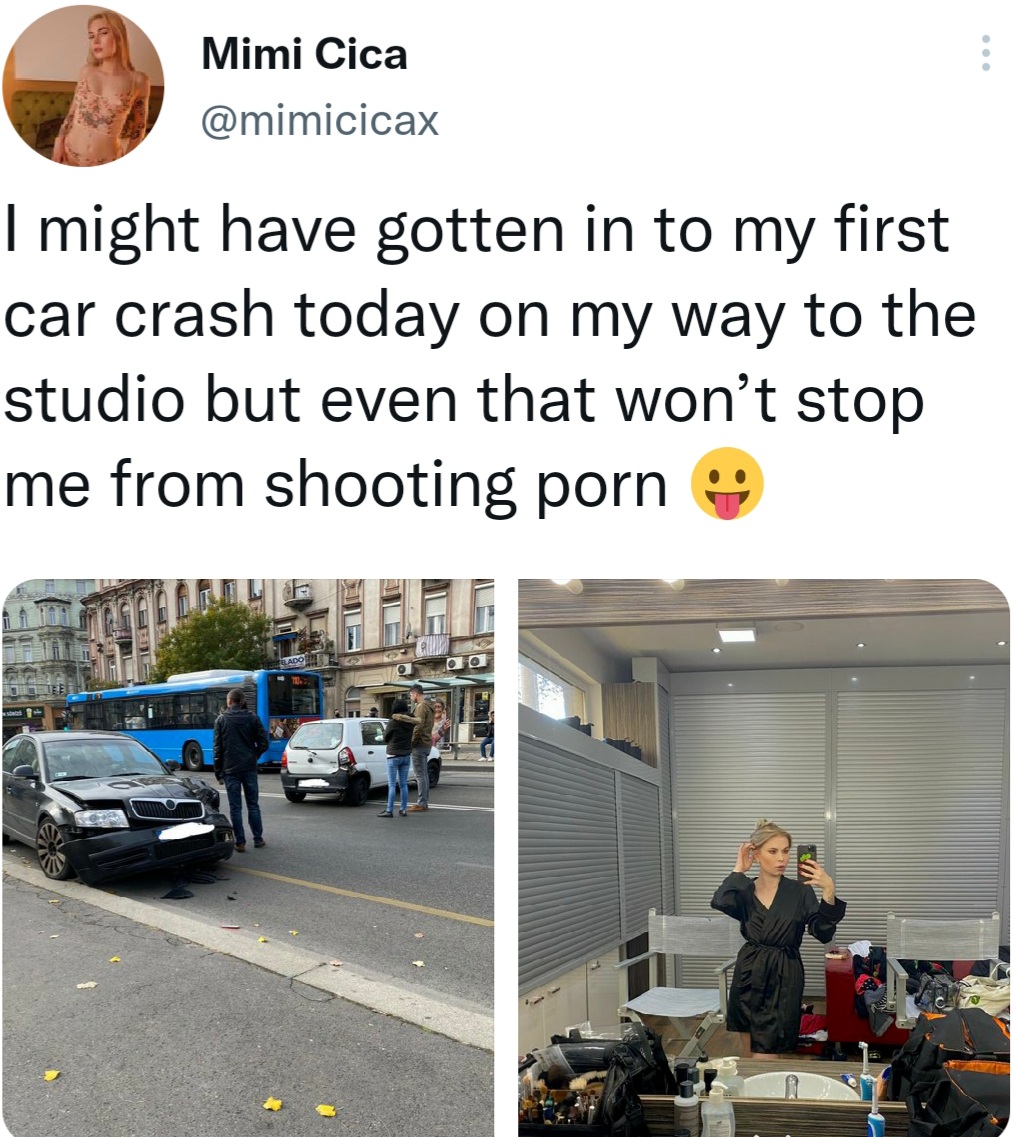This screenshot has height=1137, width=1014.
Task: Click the word "studio" in the tweet
Action: [95, 400]
